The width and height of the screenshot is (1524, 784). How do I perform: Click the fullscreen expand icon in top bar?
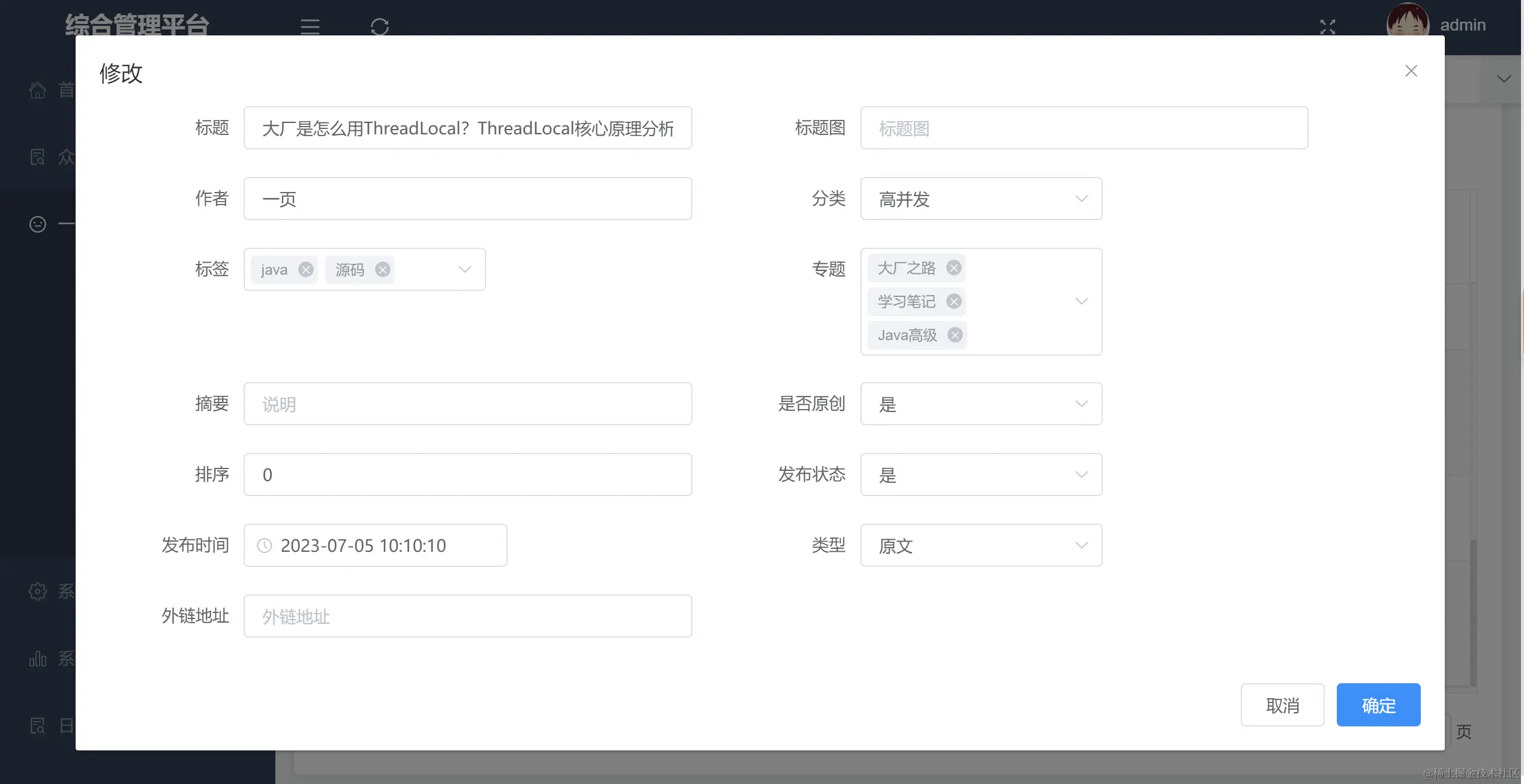pos(1328,27)
